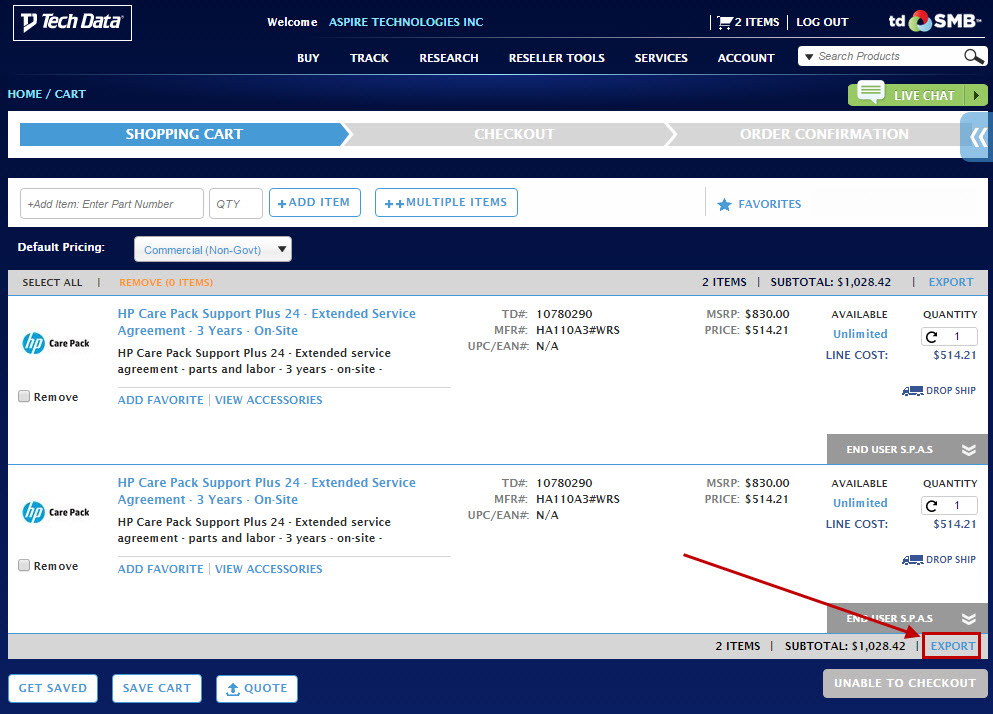993x714 pixels.
Task: Click the MULTIPLE ITEMS button
Action: pyautogui.click(x=446, y=203)
